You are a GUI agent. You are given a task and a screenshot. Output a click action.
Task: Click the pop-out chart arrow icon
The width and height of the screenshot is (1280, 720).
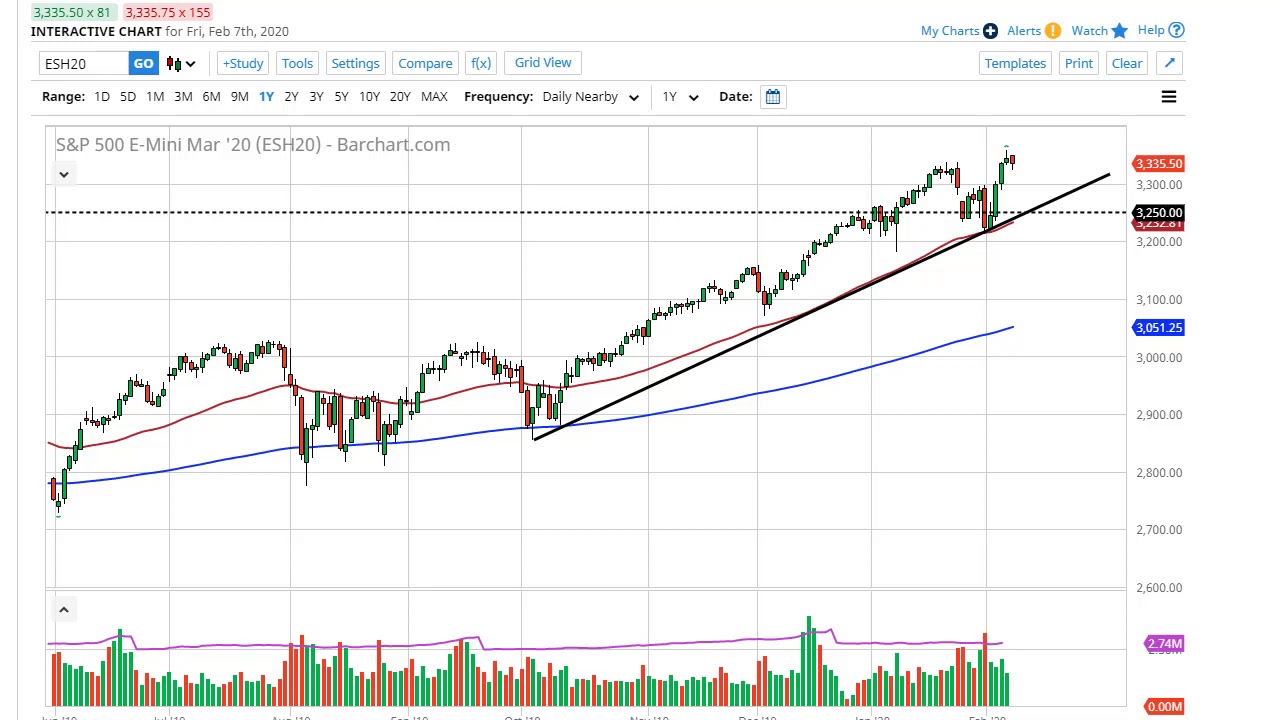point(1169,64)
